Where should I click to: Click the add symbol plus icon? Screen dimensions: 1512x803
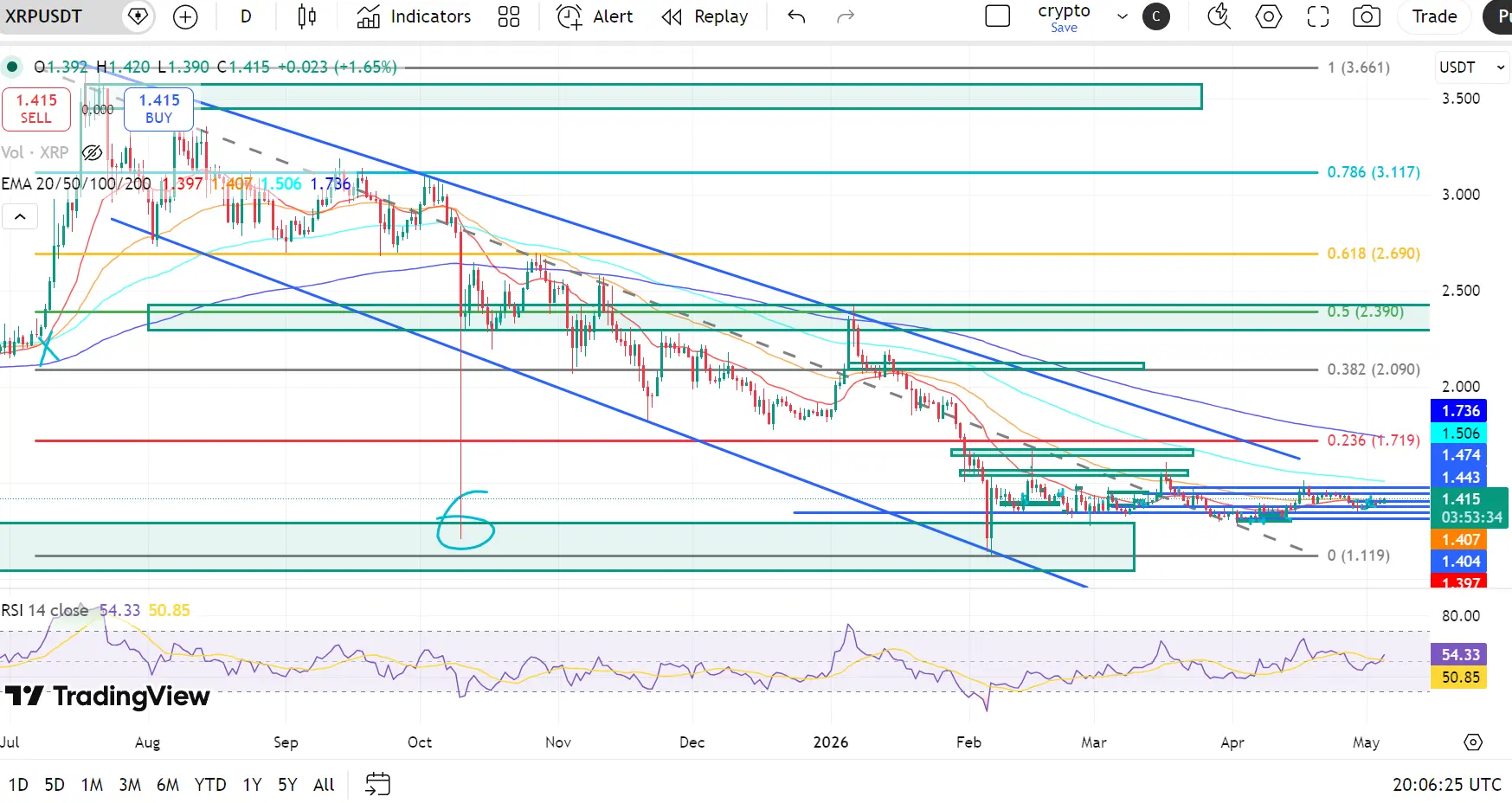click(185, 16)
